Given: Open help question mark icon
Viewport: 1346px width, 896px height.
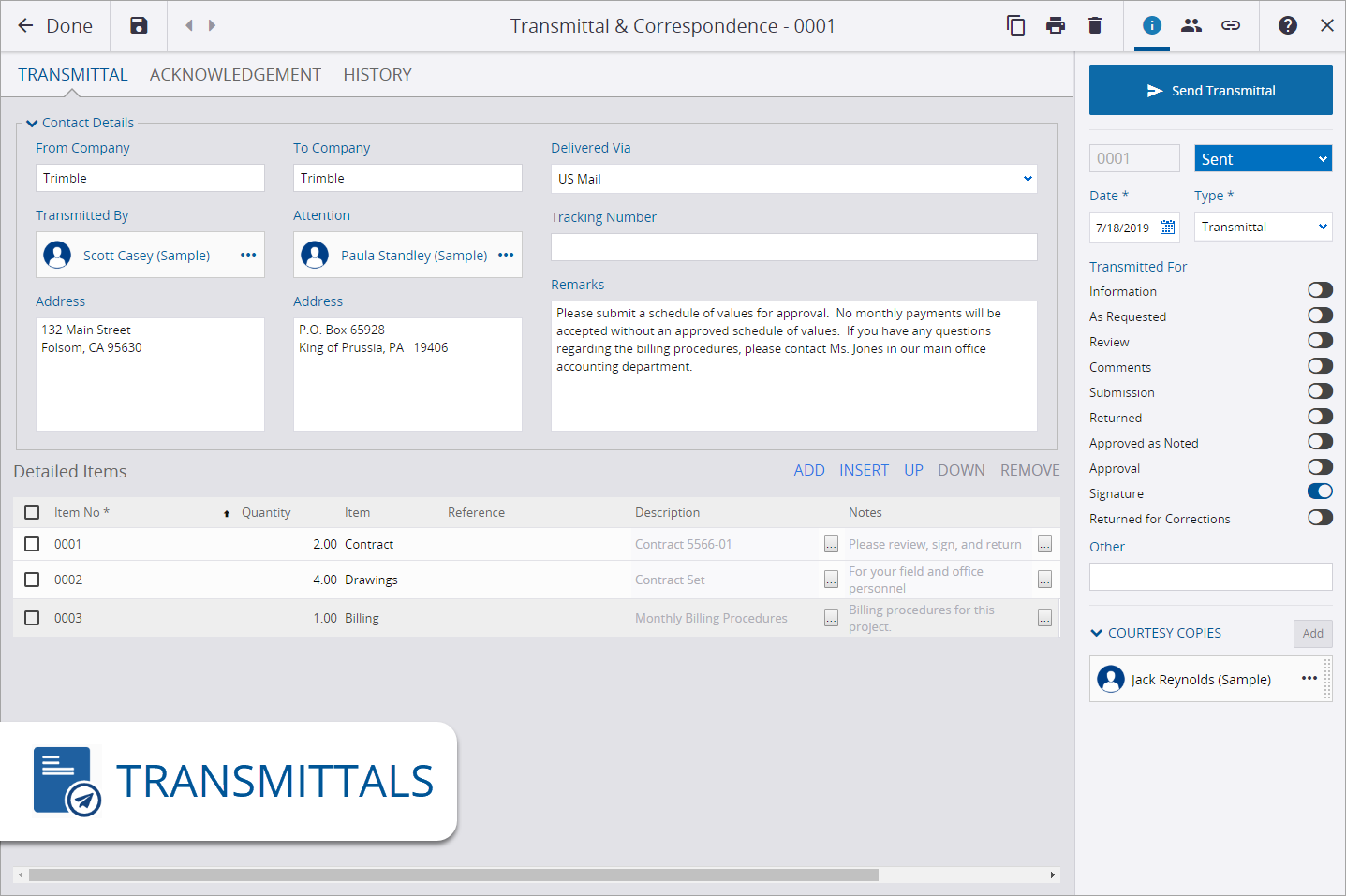Looking at the screenshot, I should click(1288, 25).
